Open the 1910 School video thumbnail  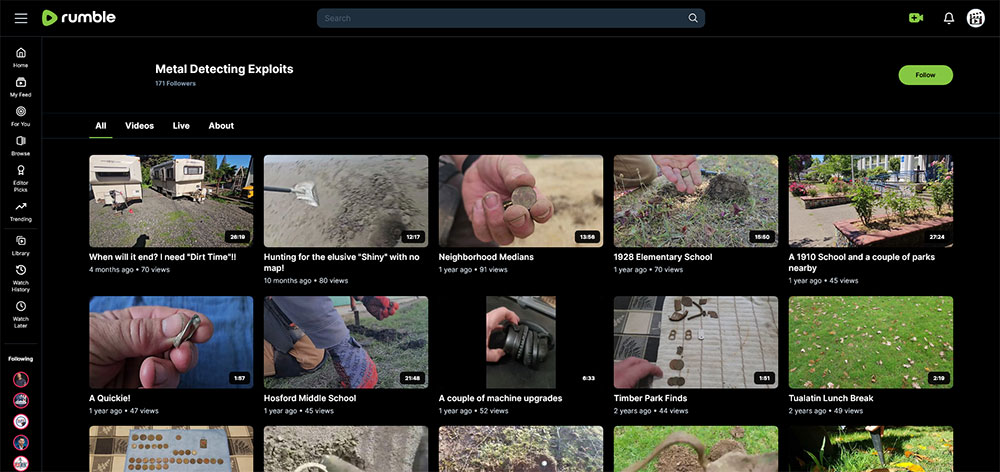[871, 201]
